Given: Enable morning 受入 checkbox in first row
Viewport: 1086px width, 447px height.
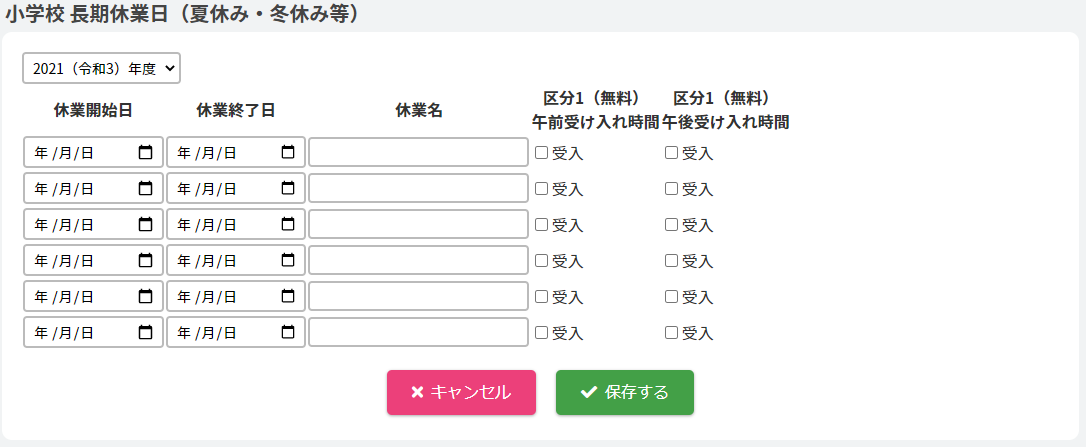Looking at the screenshot, I should click(541, 153).
